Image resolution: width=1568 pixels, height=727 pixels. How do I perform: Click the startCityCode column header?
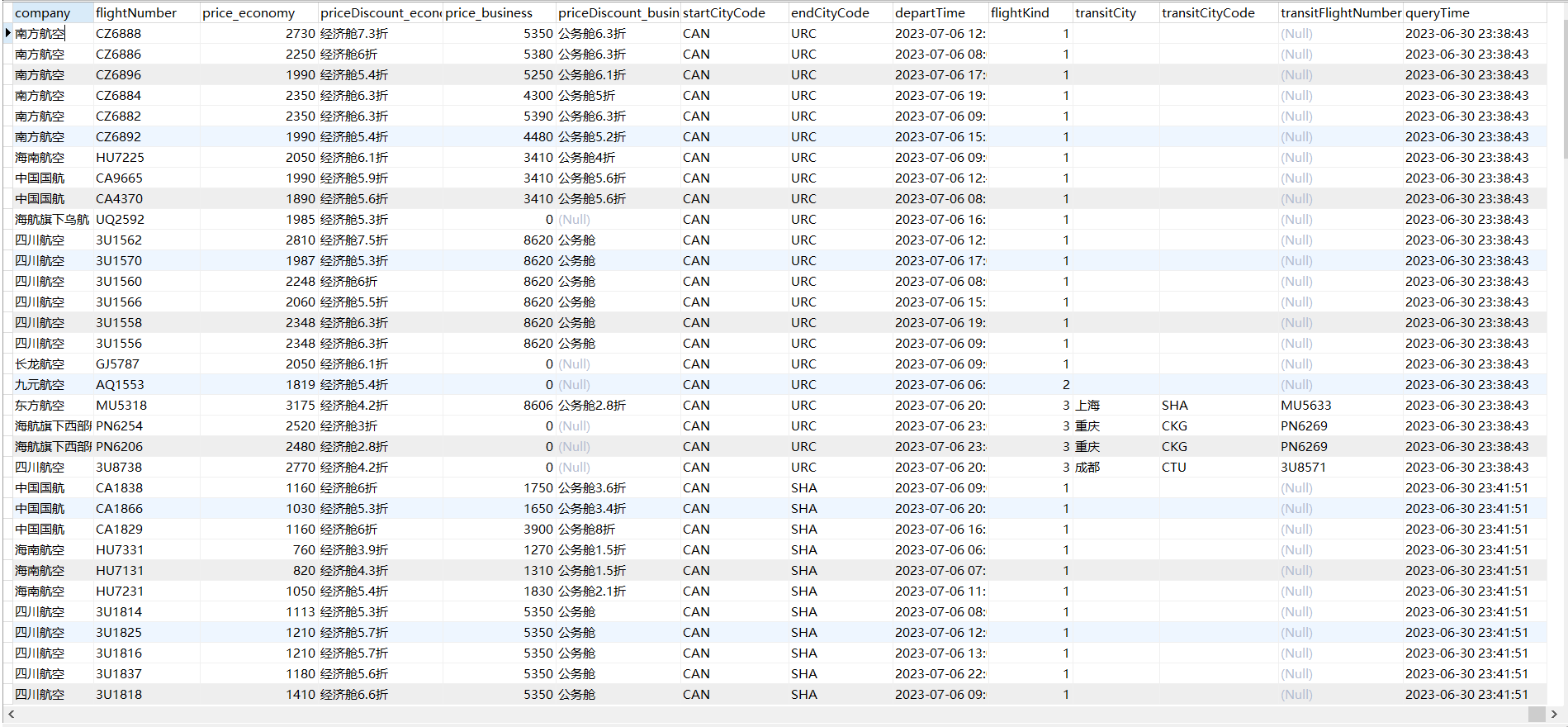pyautogui.click(x=734, y=12)
